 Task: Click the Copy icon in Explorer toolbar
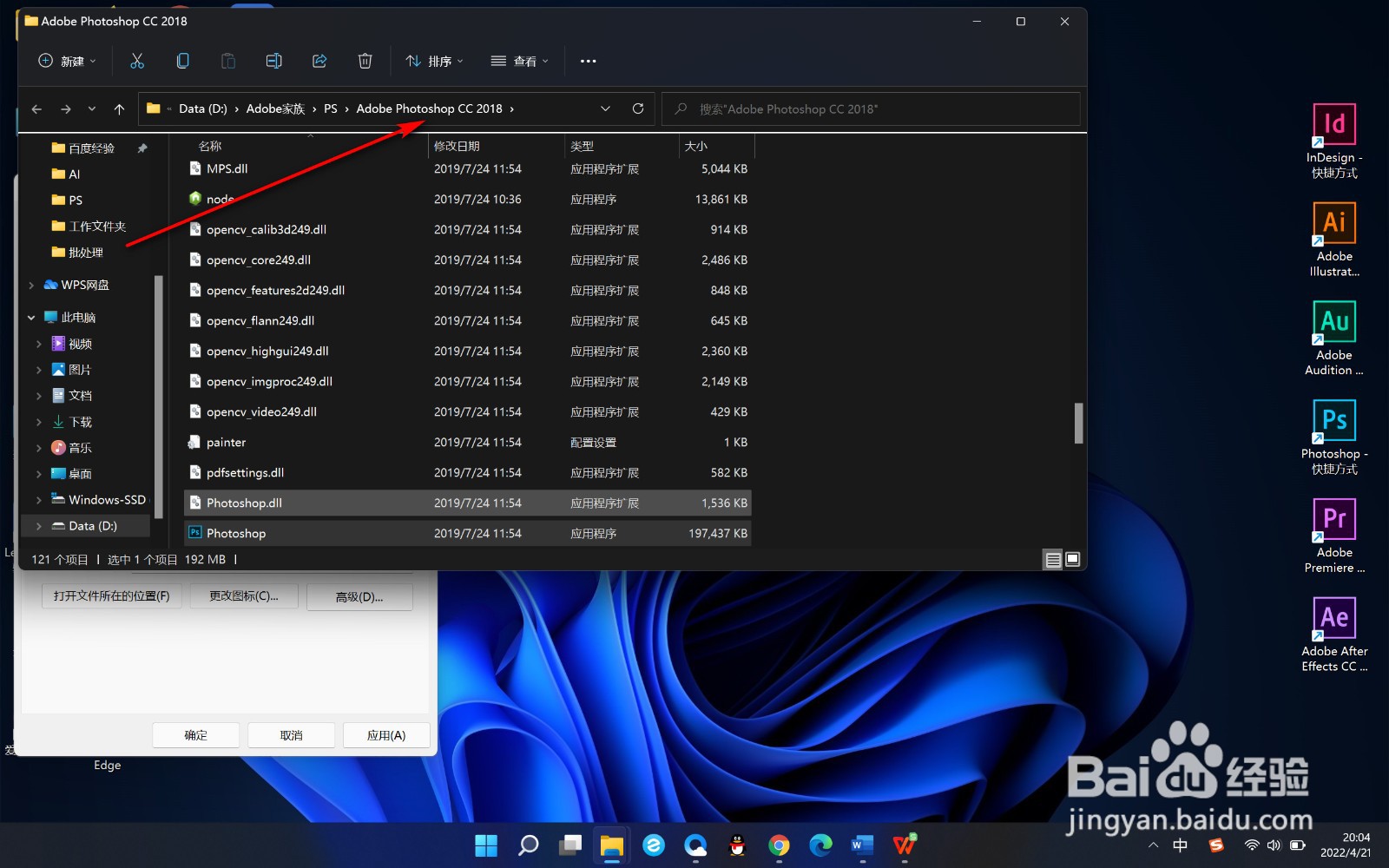[182, 61]
